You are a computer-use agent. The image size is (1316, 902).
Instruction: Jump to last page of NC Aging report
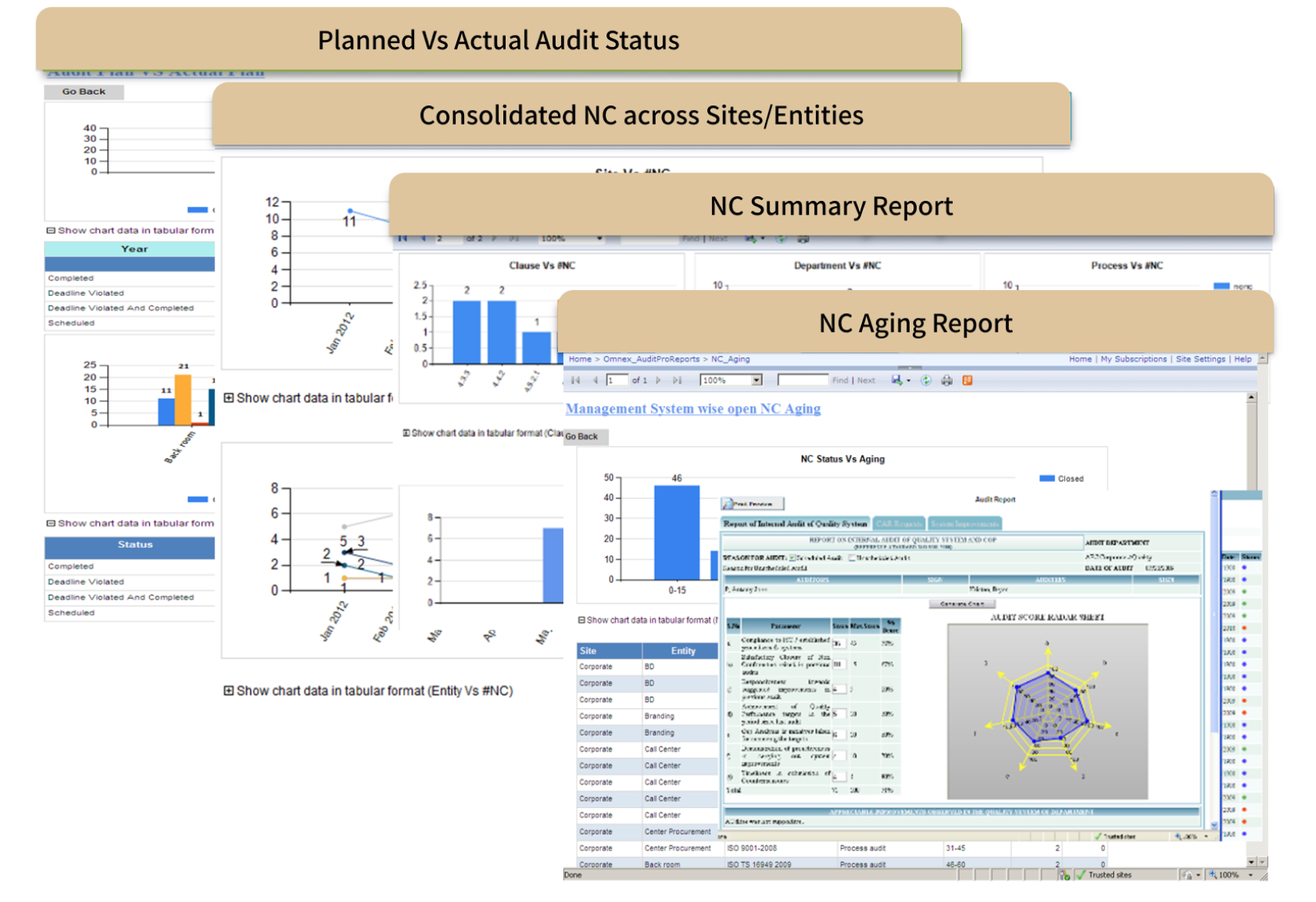(677, 380)
